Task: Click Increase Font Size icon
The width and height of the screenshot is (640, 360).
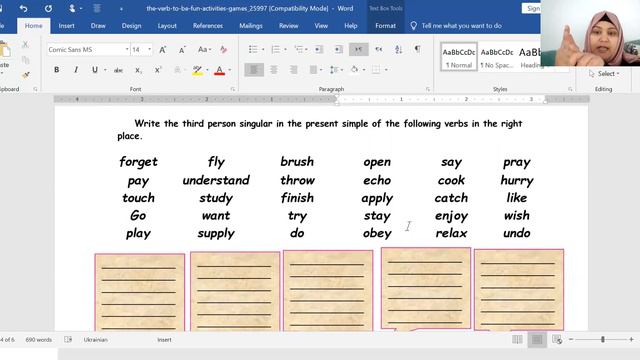Action: [x=162, y=50]
